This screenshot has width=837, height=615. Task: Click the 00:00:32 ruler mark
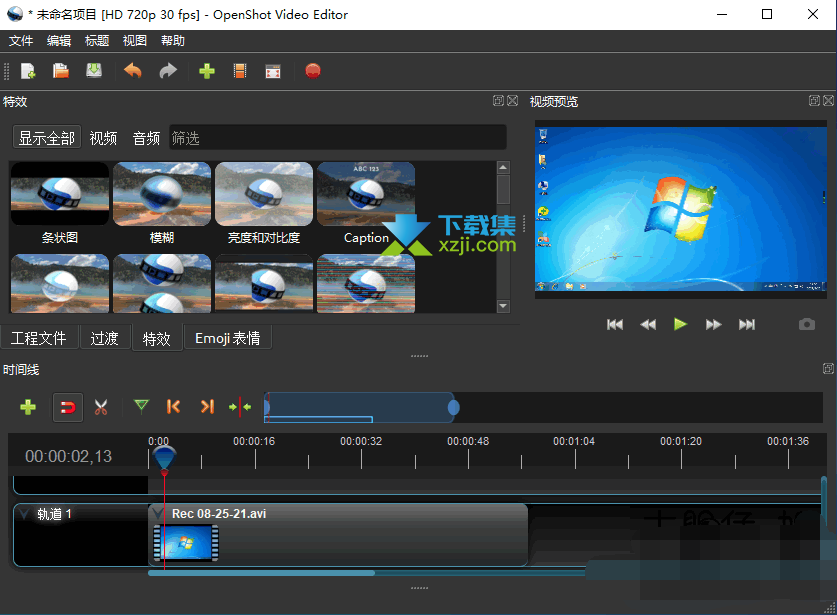point(361,441)
